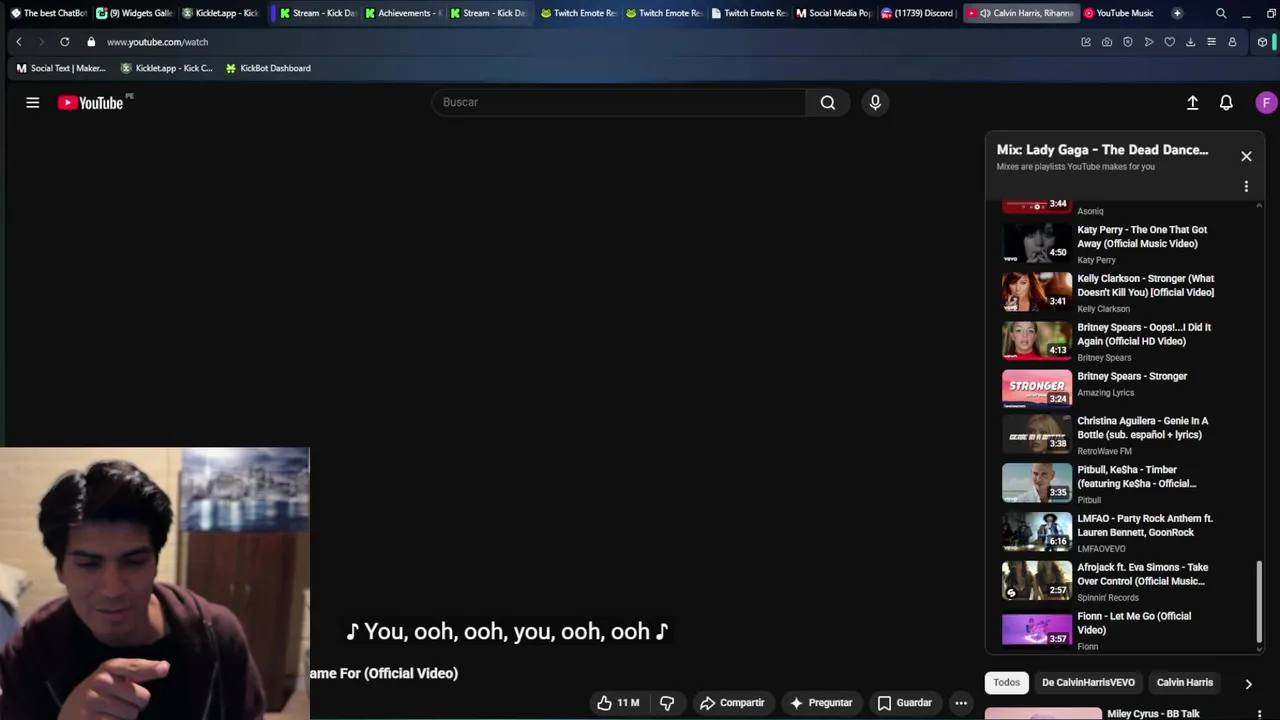Open the browser profile icon
This screenshot has height=720, width=1280.
pos(1232,42)
